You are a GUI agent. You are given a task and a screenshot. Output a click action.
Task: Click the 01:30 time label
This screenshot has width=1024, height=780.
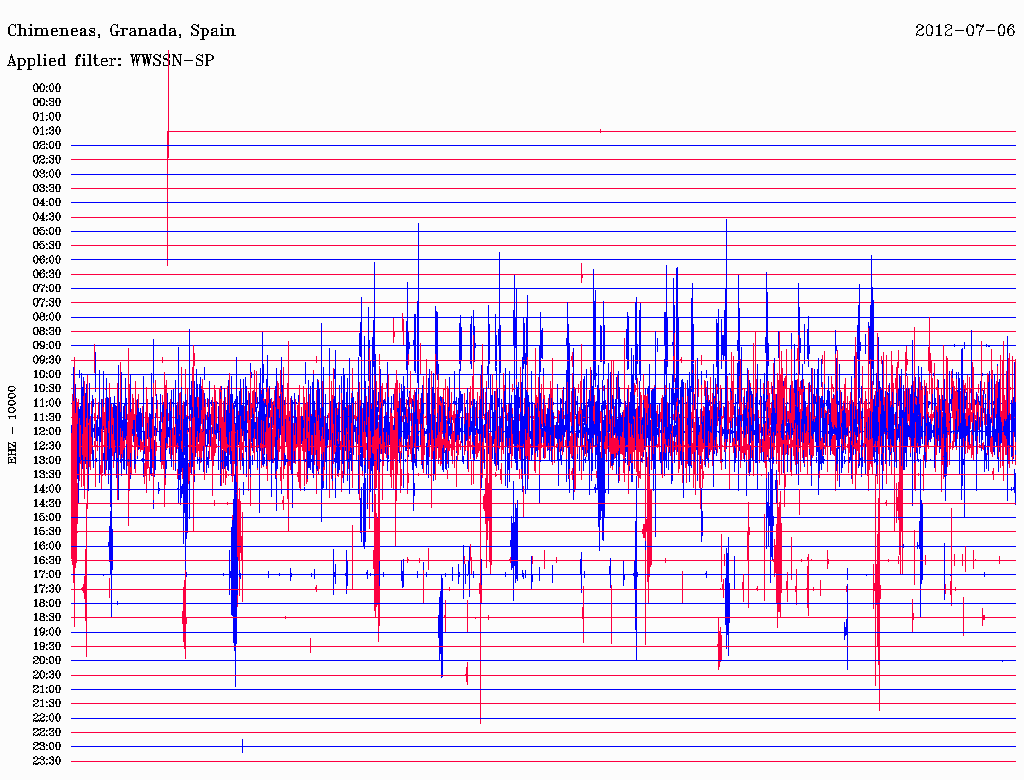[47, 131]
